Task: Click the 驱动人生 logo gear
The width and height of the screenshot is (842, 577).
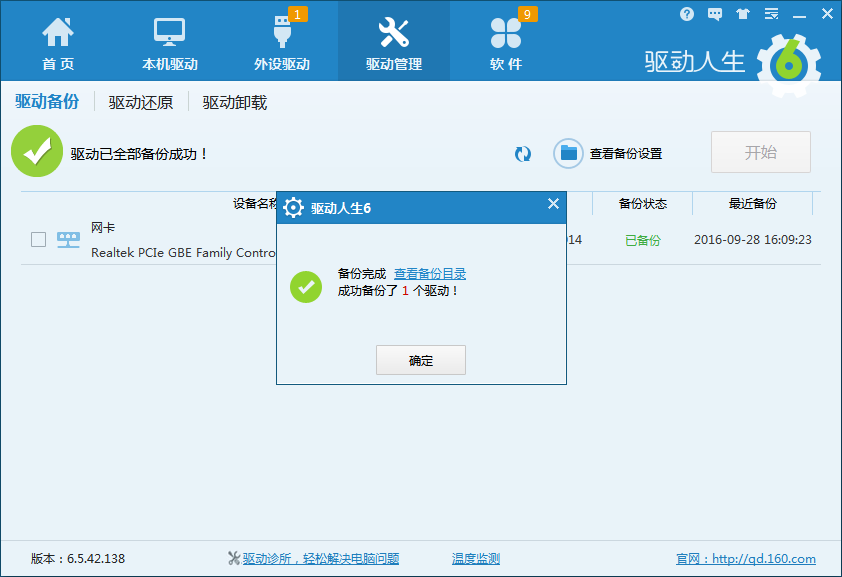Action: (788, 65)
